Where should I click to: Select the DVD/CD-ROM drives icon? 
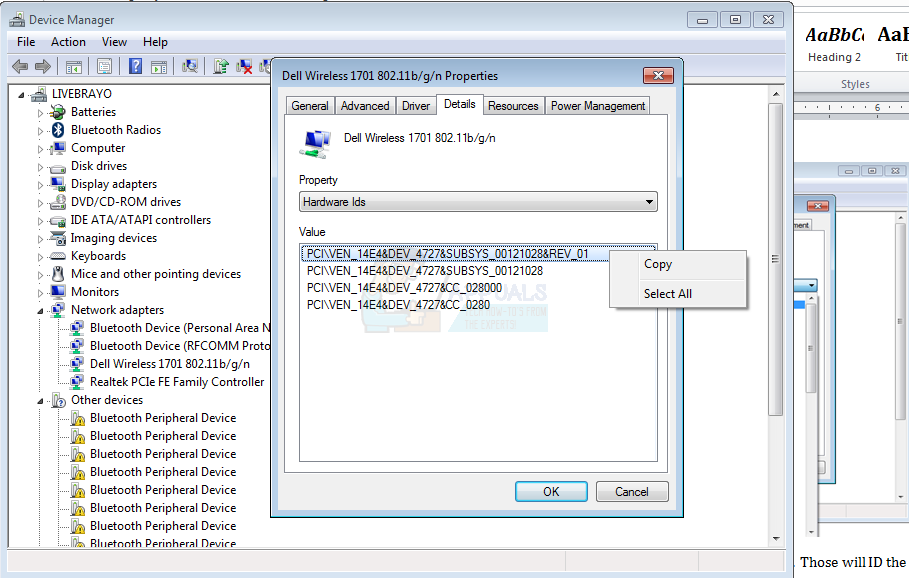point(57,202)
